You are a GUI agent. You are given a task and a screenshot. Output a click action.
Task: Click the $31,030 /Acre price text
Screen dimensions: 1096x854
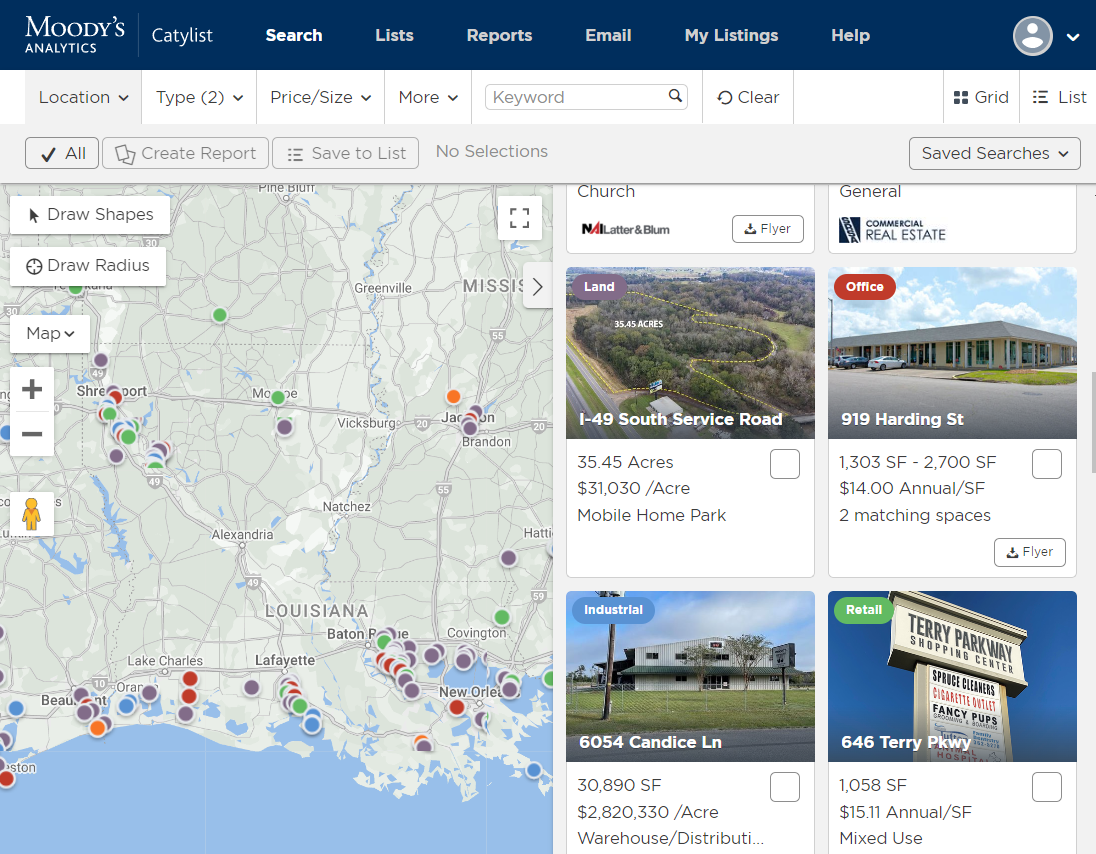pyautogui.click(x=633, y=488)
